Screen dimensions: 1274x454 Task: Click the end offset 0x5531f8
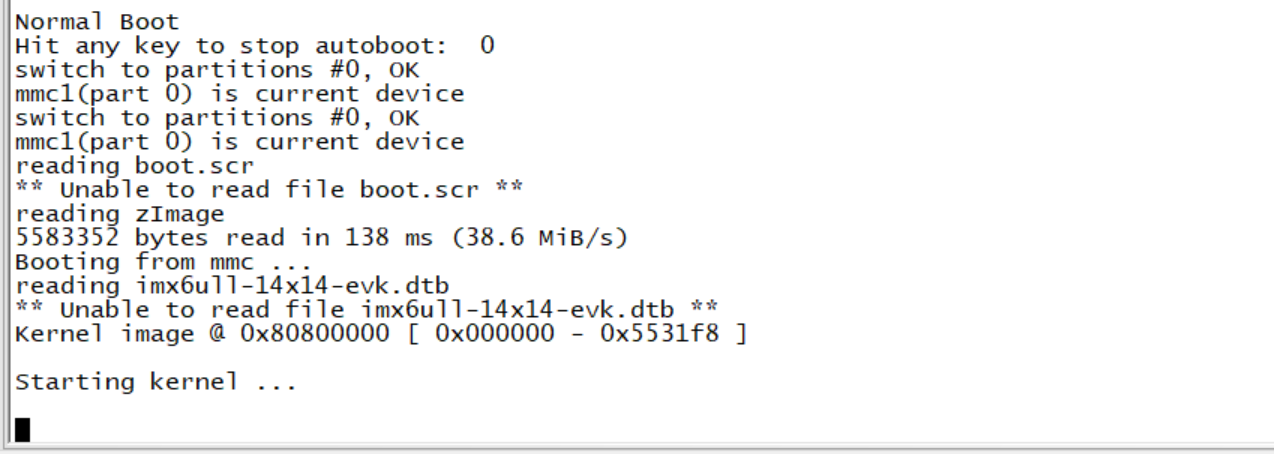point(658,334)
